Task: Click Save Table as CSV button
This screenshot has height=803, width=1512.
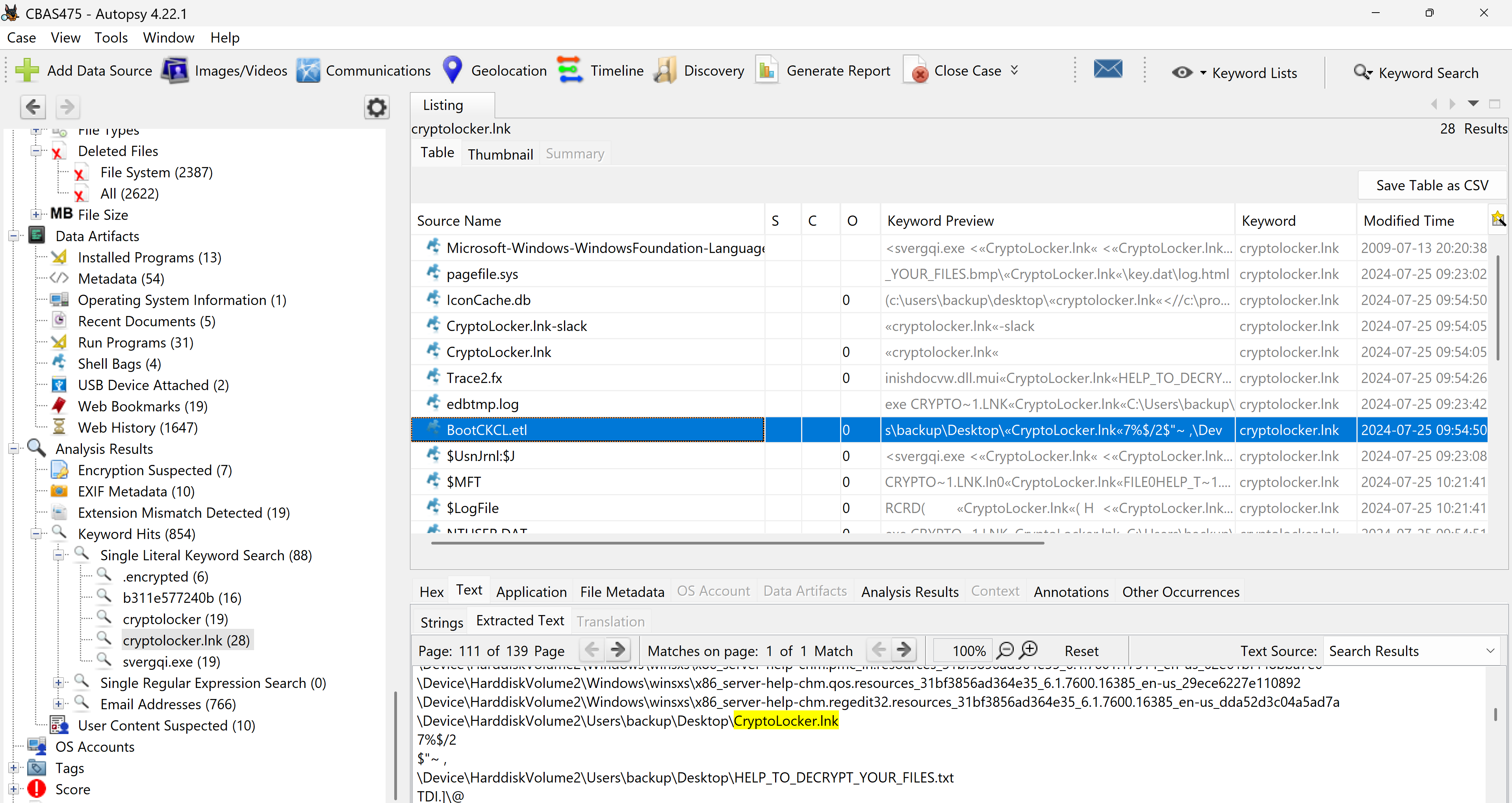Action: [x=1432, y=186]
